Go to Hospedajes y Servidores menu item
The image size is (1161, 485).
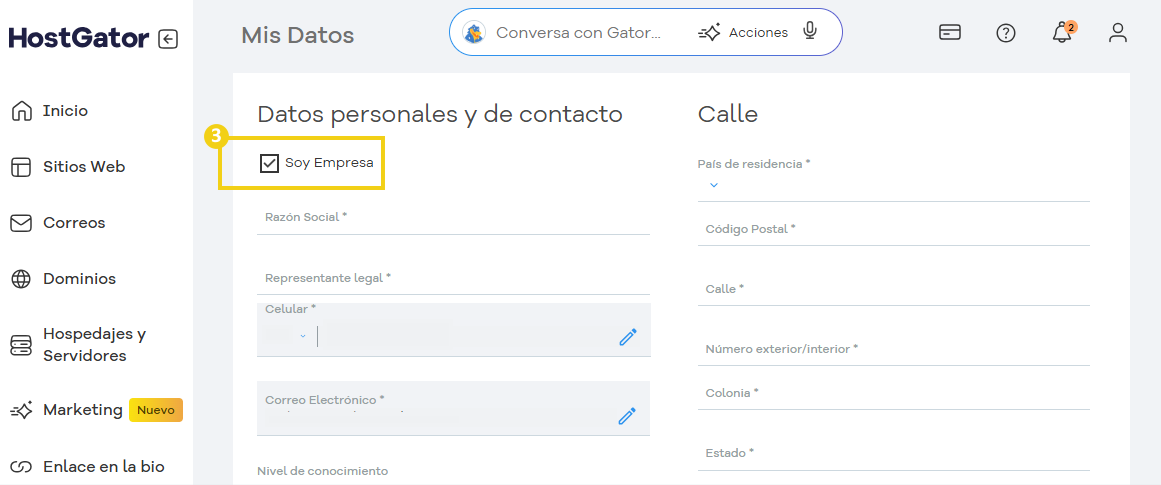tap(96, 345)
